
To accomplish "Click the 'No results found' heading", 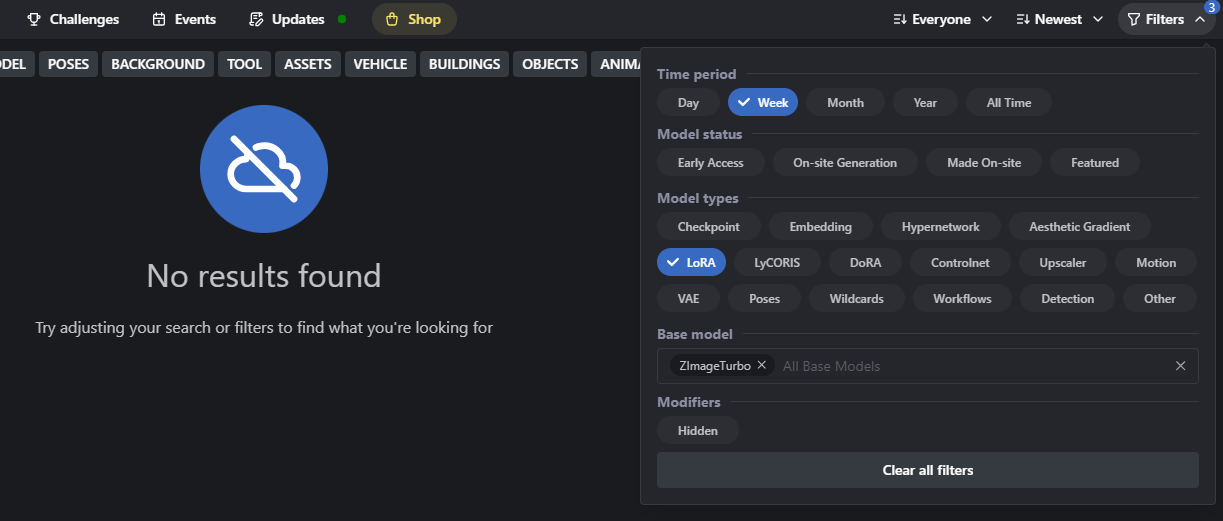I will 264,275.
